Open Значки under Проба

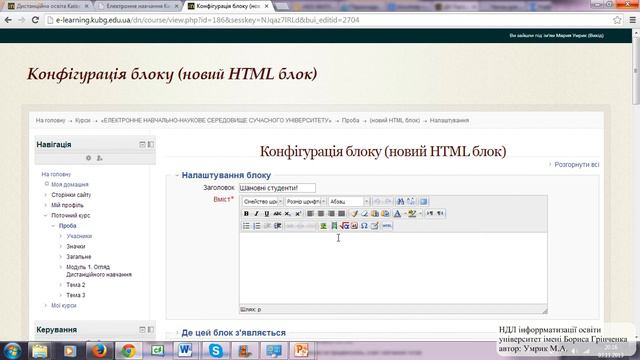click(x=76, y=247)
